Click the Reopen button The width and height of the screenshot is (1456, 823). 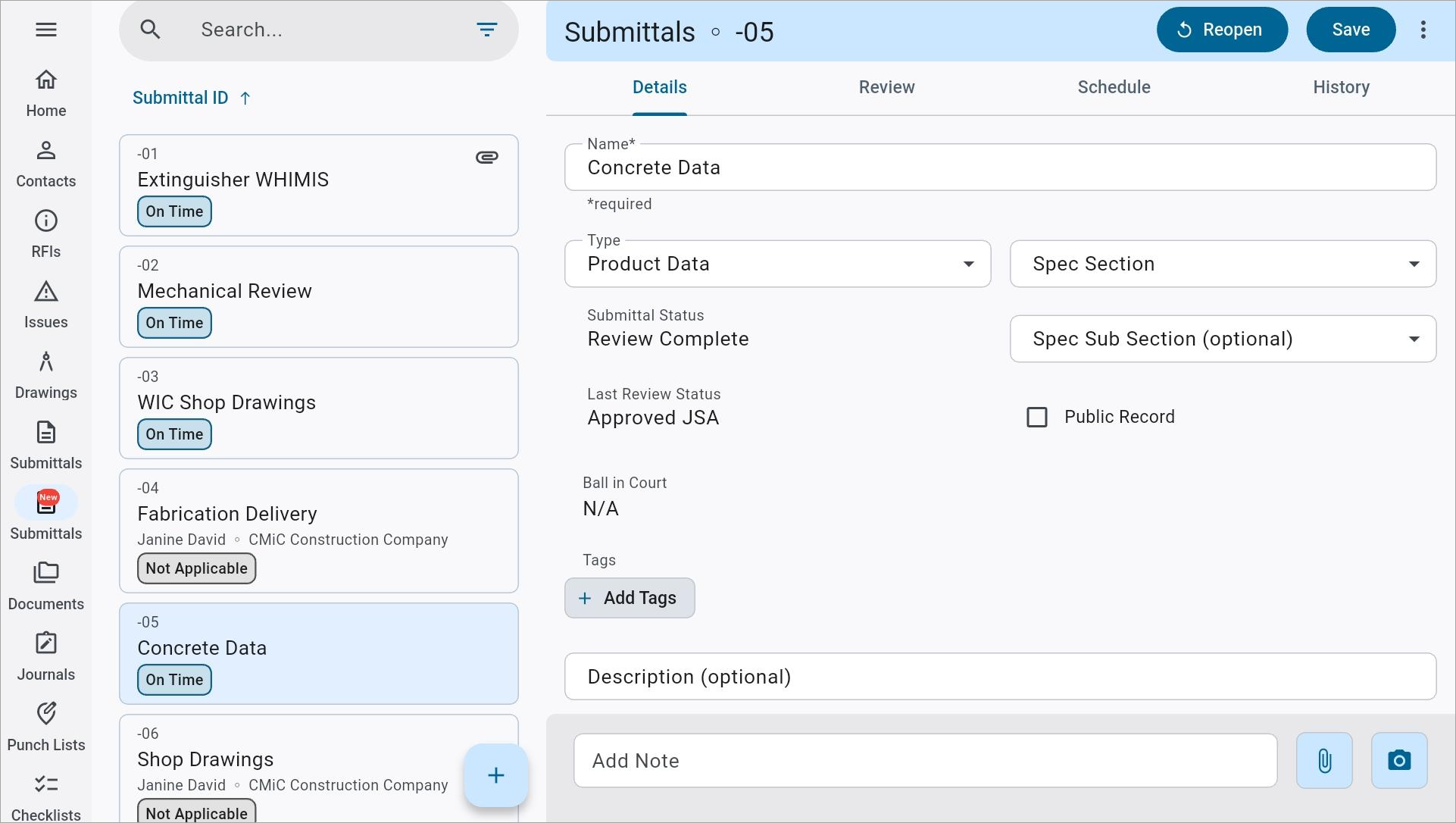click(x=1221, y=30)
